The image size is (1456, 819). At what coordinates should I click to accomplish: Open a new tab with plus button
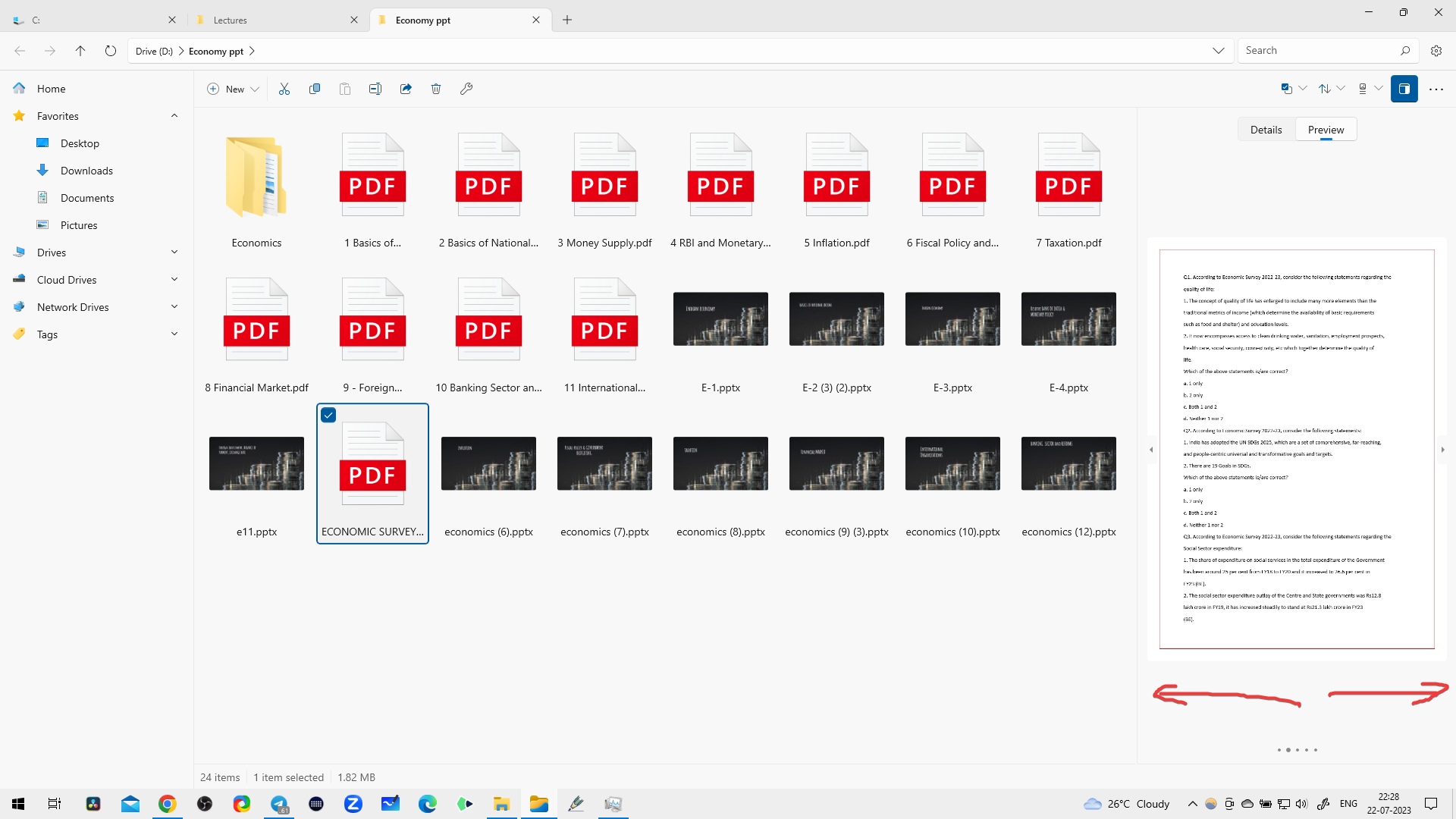[567, 19]
